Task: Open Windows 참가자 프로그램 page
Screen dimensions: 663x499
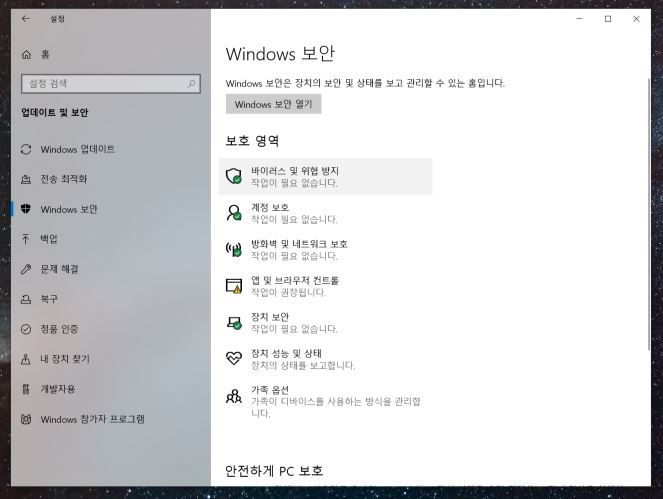Action: tap(93, 419)
